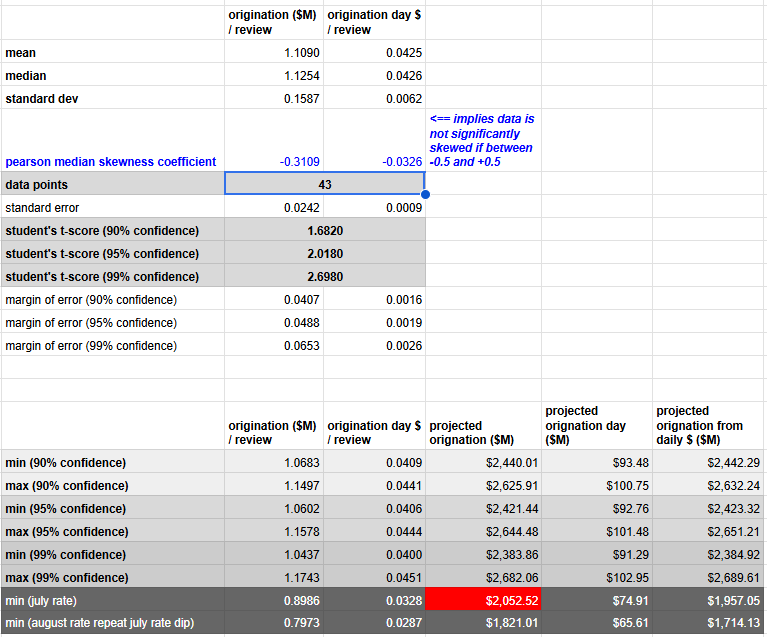
Task: Select the skewness value -0.0326
Action: (402, 161)
